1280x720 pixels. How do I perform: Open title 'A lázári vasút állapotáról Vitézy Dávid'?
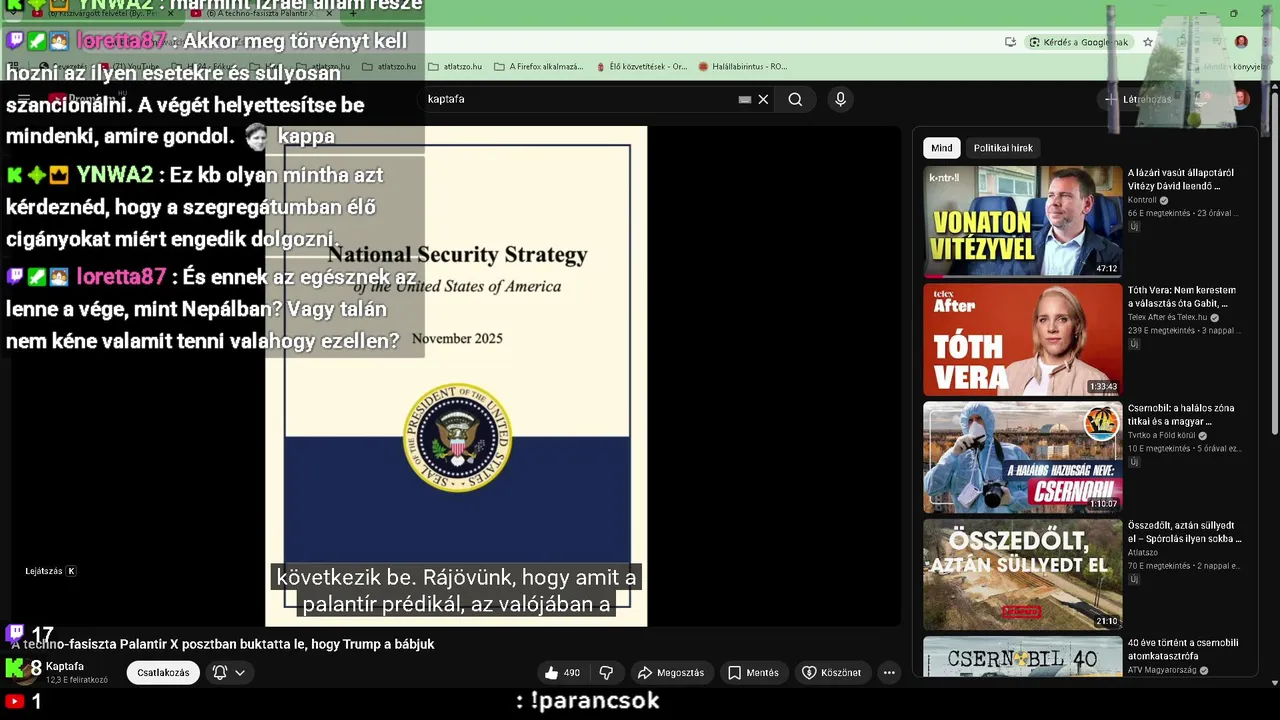point(1181,179)
